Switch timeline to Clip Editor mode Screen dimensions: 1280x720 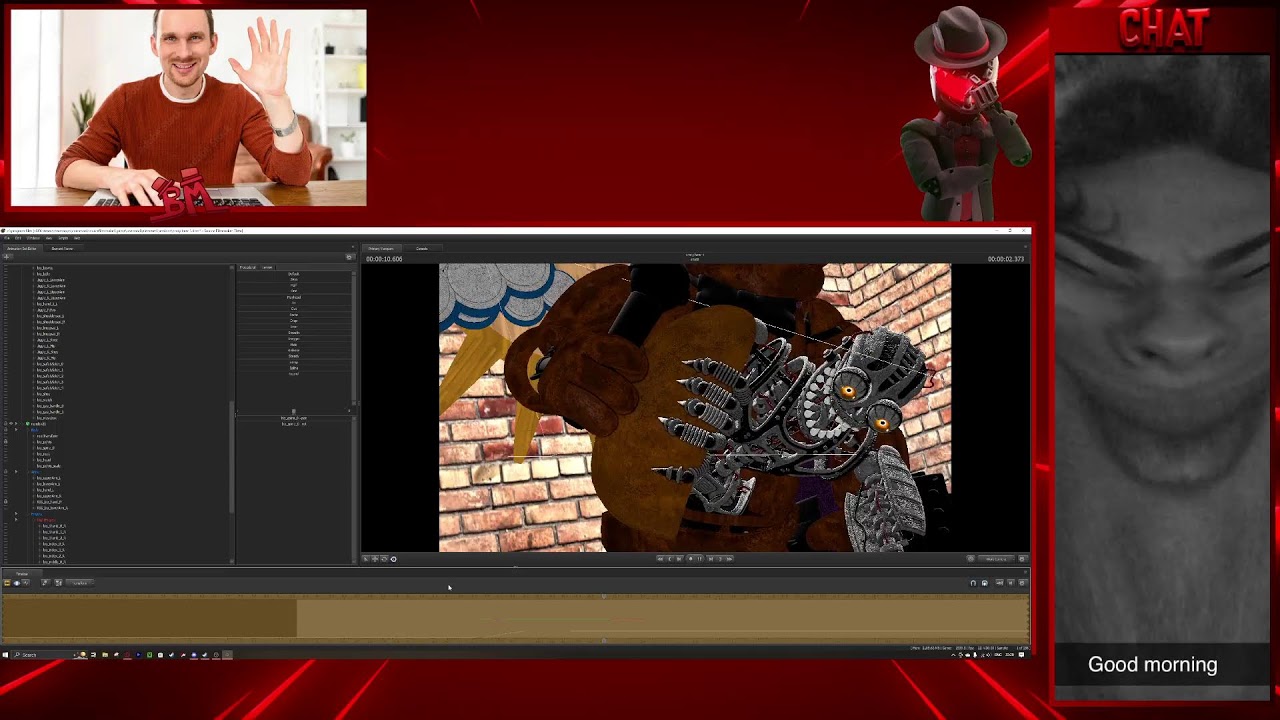[x=6, y=582]
